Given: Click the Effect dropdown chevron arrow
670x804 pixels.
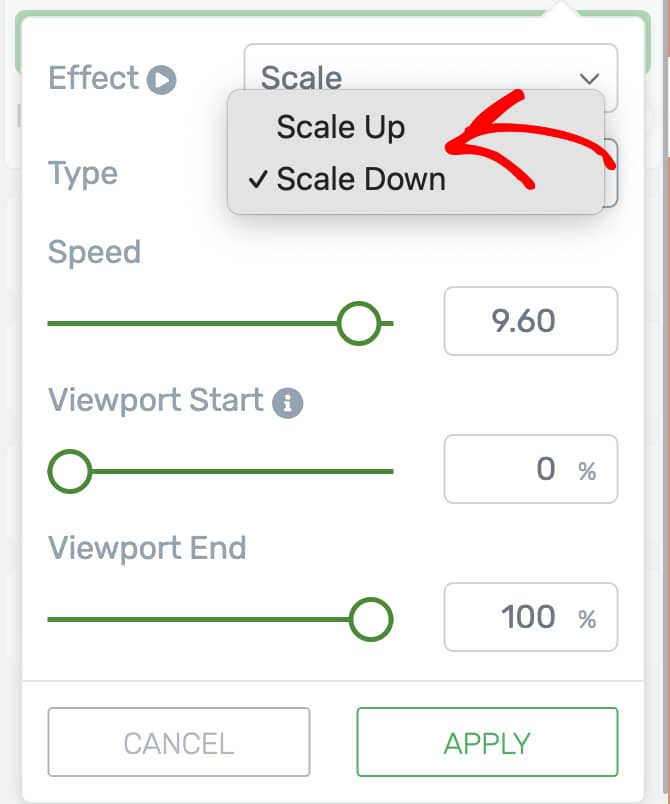Looking at the screenshot, I should click(x=590, y=78).
